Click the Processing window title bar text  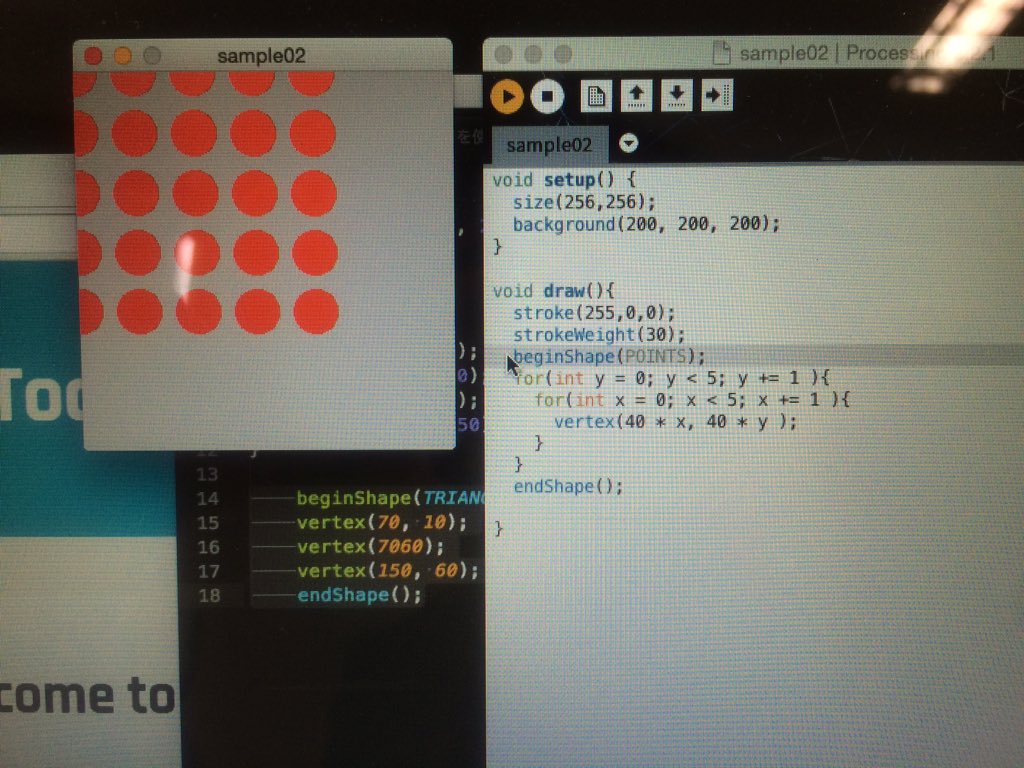point(867,53)
